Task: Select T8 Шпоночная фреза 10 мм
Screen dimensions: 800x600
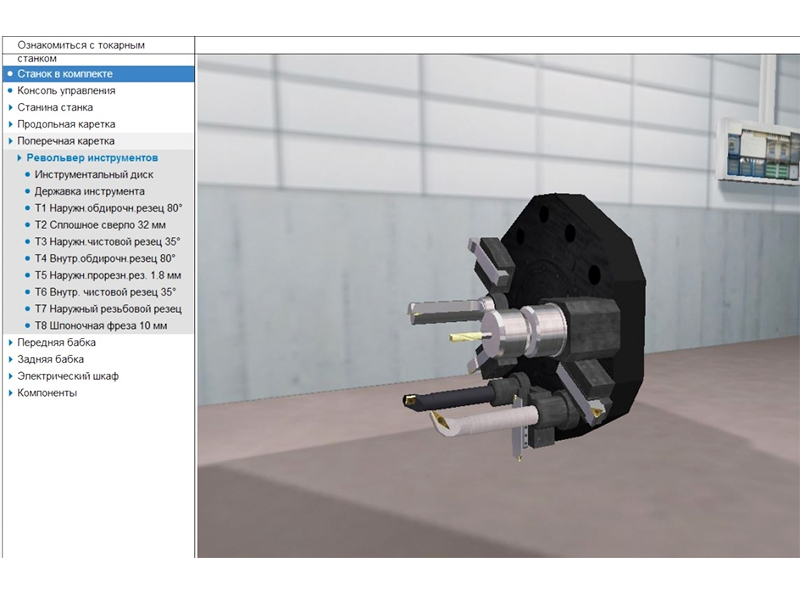Action: tap(101, 326)
